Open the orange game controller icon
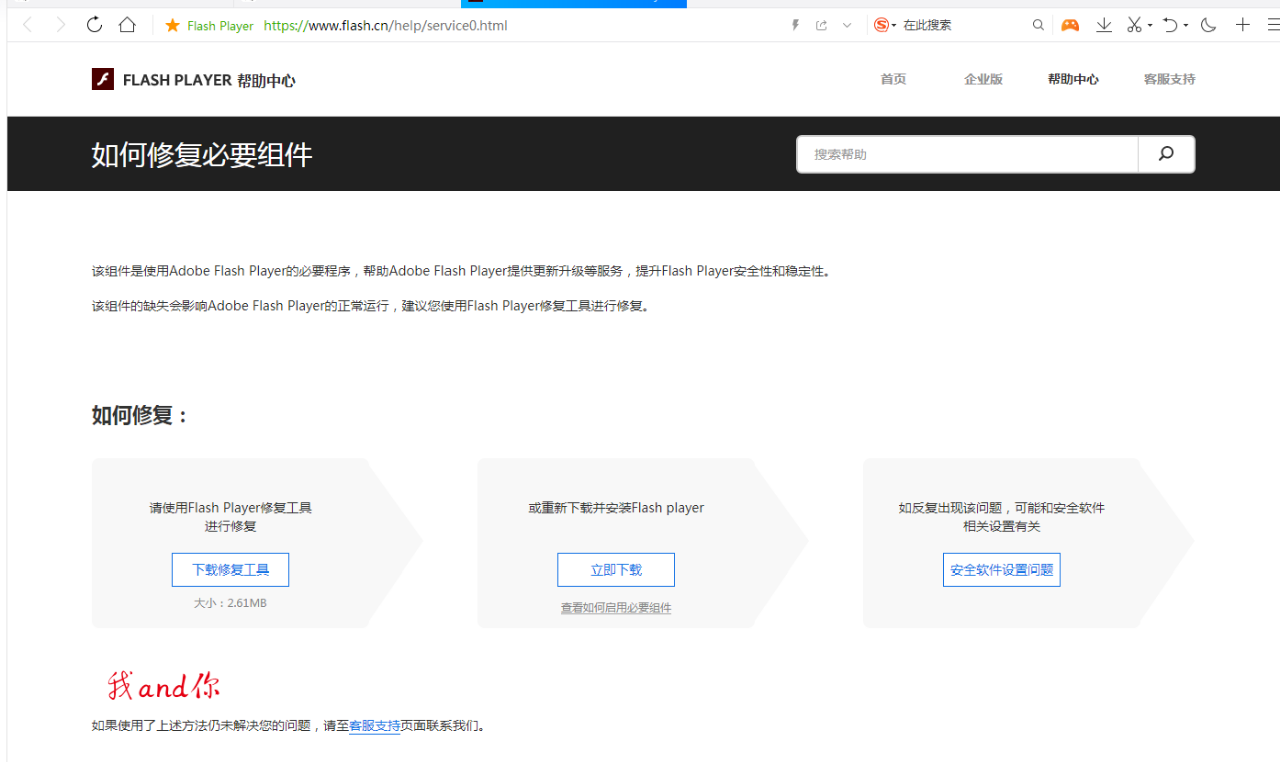Image resolution: width=1280 pixels, height=762 pixels. (1070, 25)
